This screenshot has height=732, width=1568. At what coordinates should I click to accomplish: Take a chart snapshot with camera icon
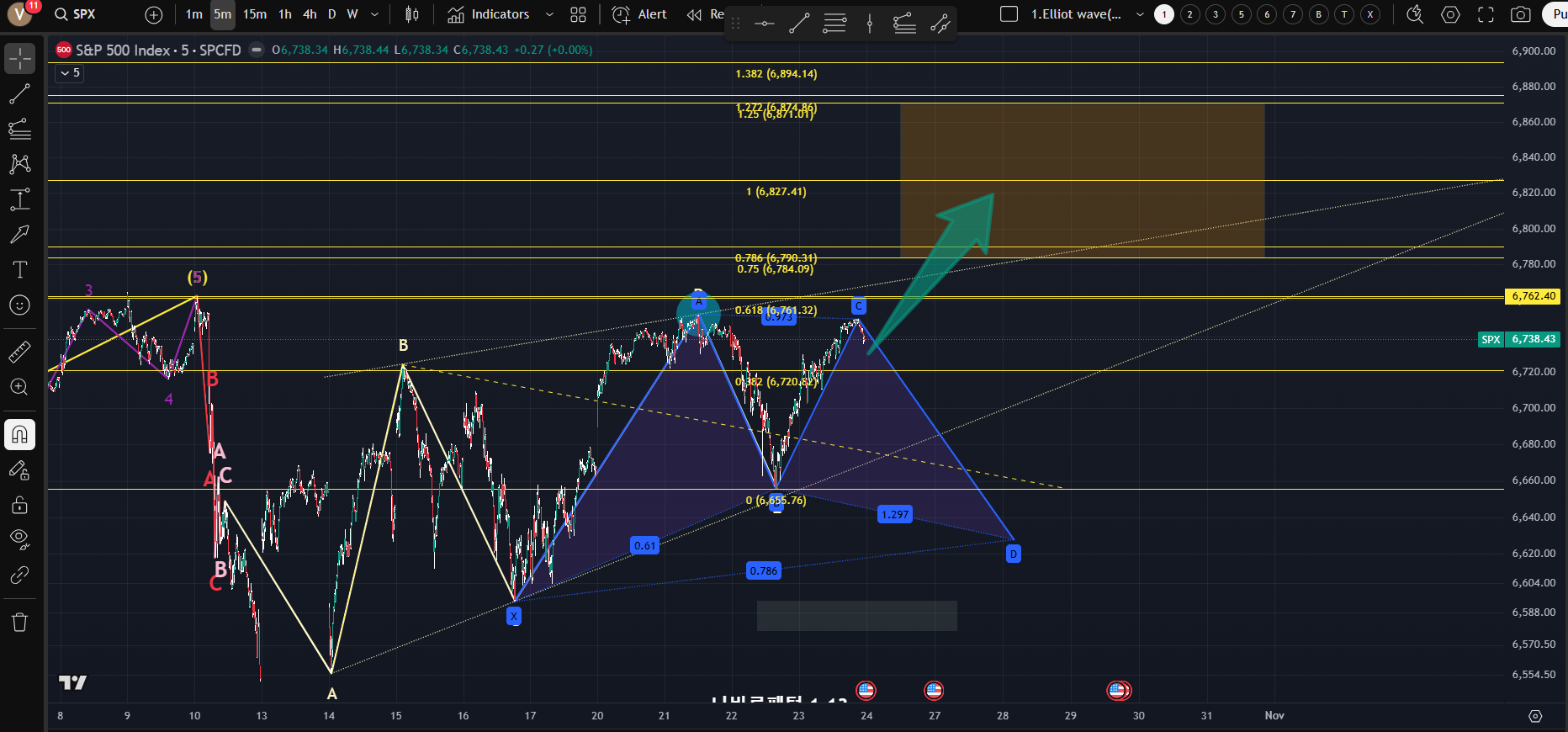(1520, 14)
